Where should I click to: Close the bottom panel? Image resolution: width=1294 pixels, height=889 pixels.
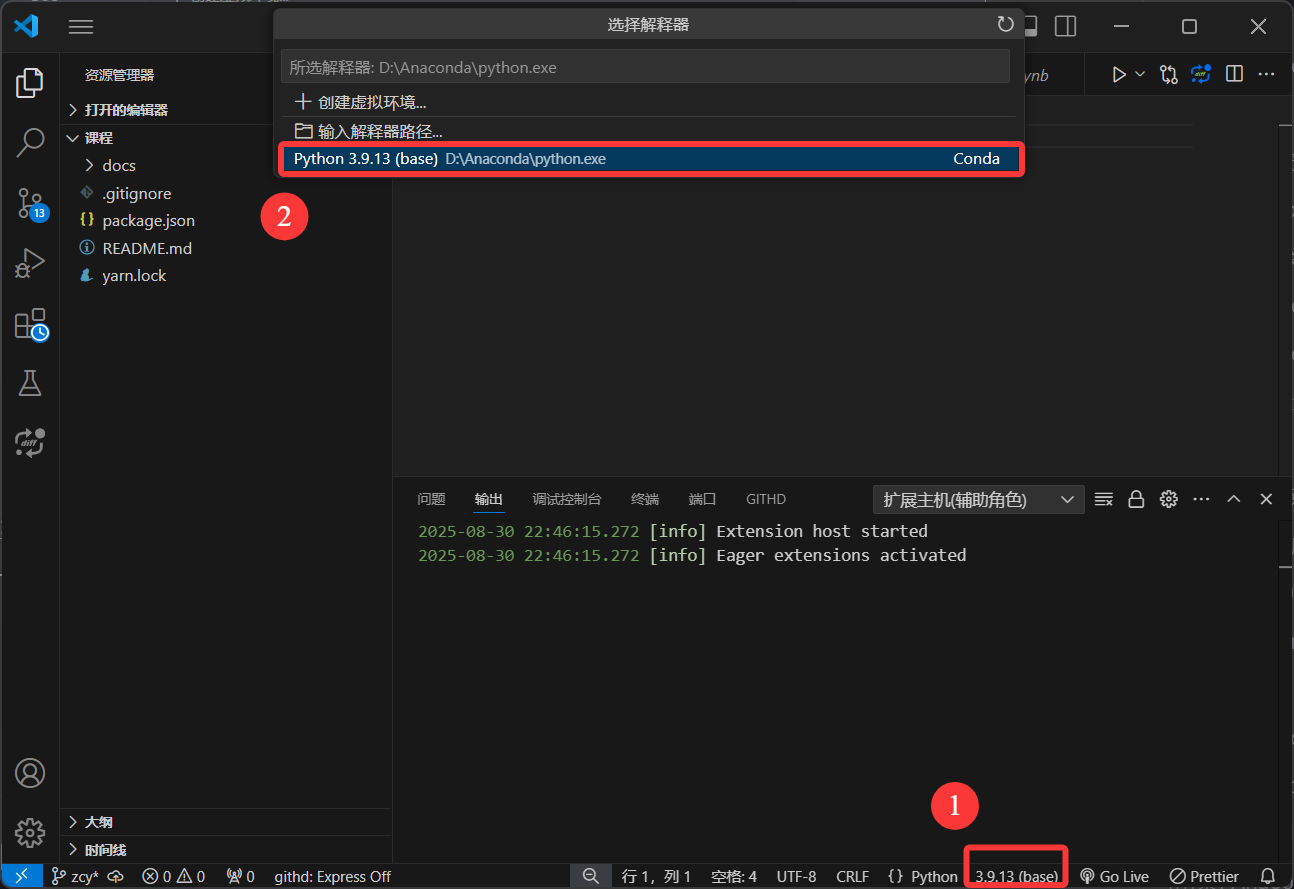pyautogui.click(x=1266, y=499)
